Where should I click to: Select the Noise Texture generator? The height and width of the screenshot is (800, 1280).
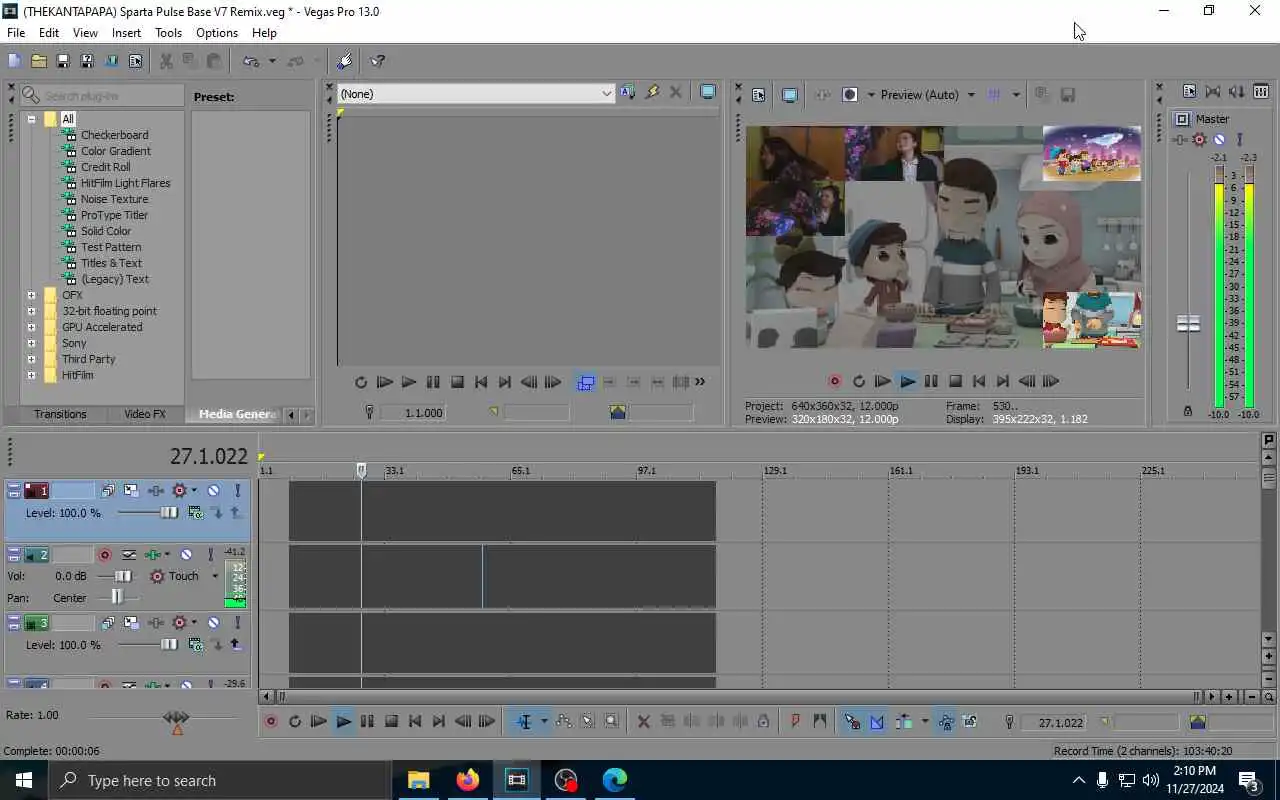114,199
